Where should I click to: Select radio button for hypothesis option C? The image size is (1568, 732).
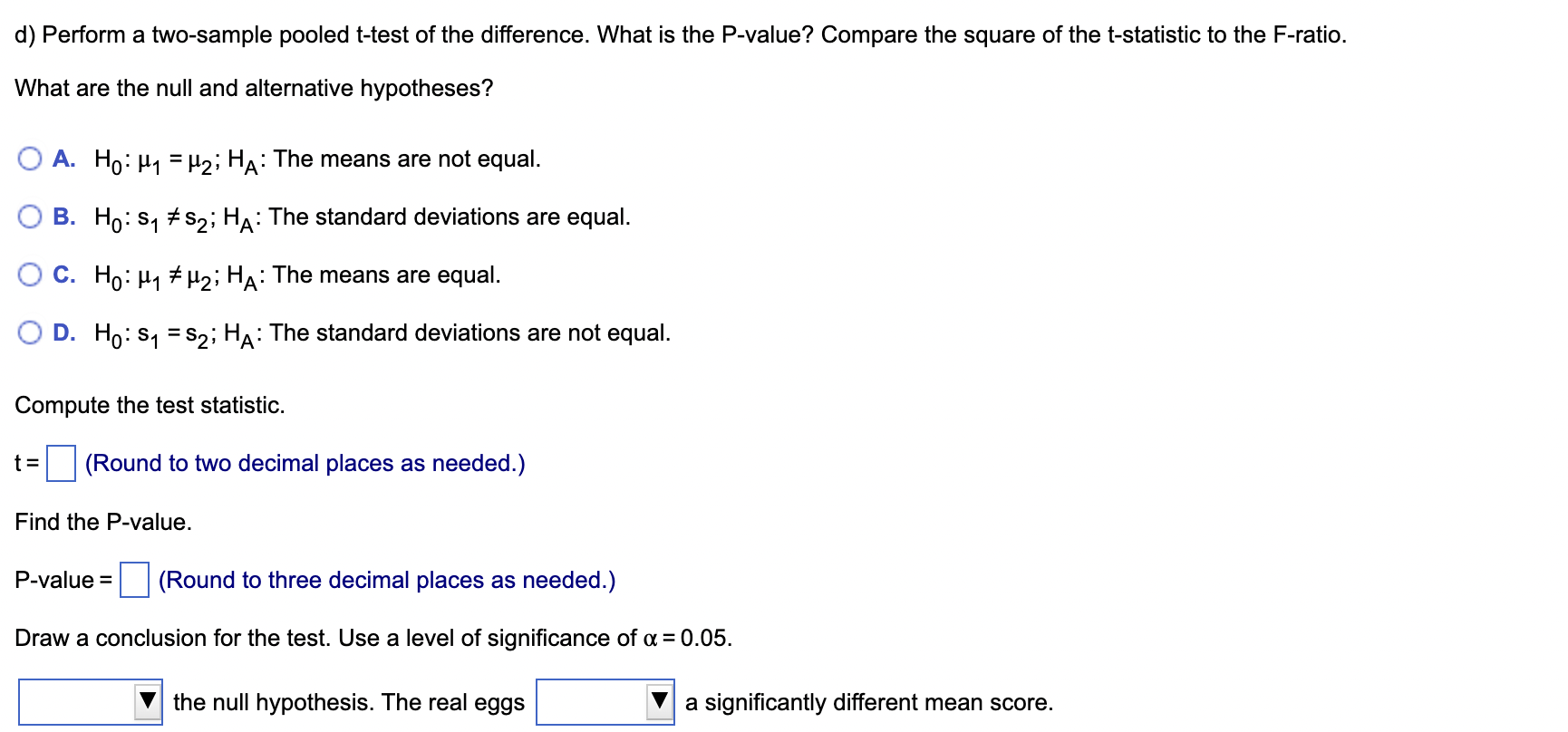coord(30,274)
